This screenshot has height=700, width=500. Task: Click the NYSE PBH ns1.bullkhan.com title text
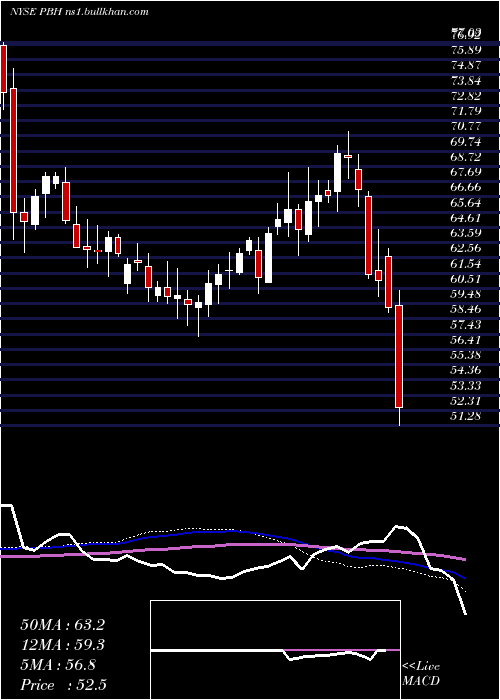click(79, 12)
